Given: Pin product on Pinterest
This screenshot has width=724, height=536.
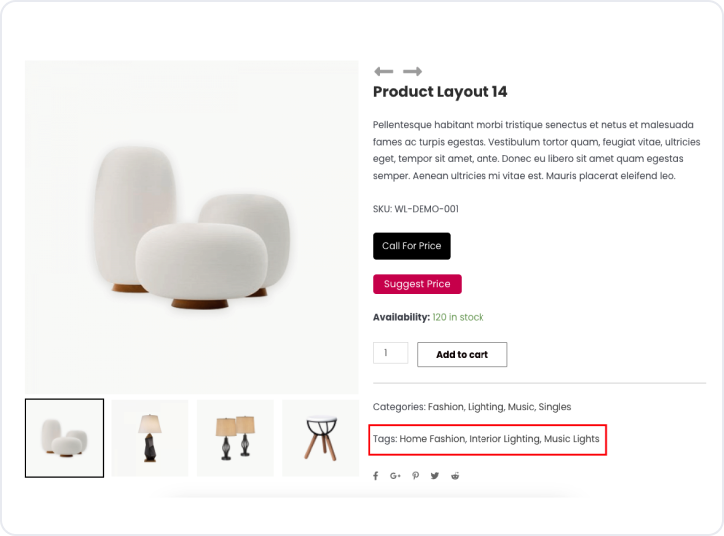Looking at the screenshot, I should (x=415, y=476).
